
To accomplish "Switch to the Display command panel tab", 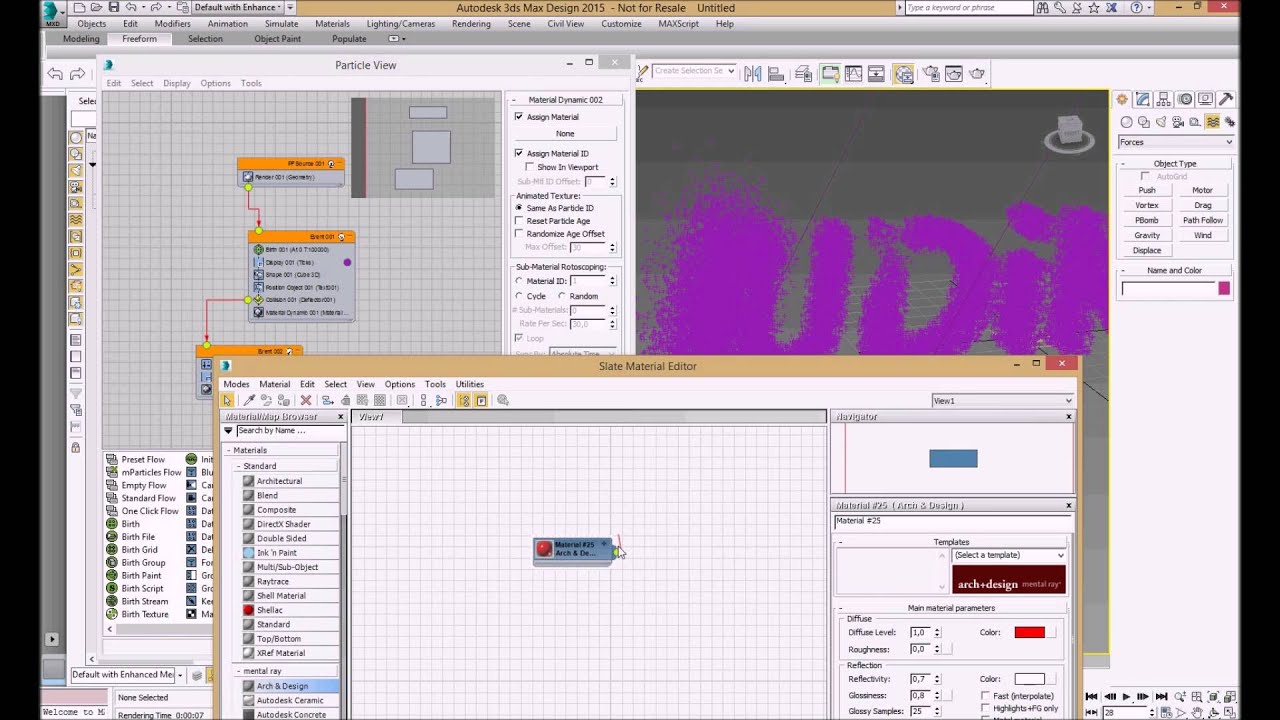I will coord(1206,99).
